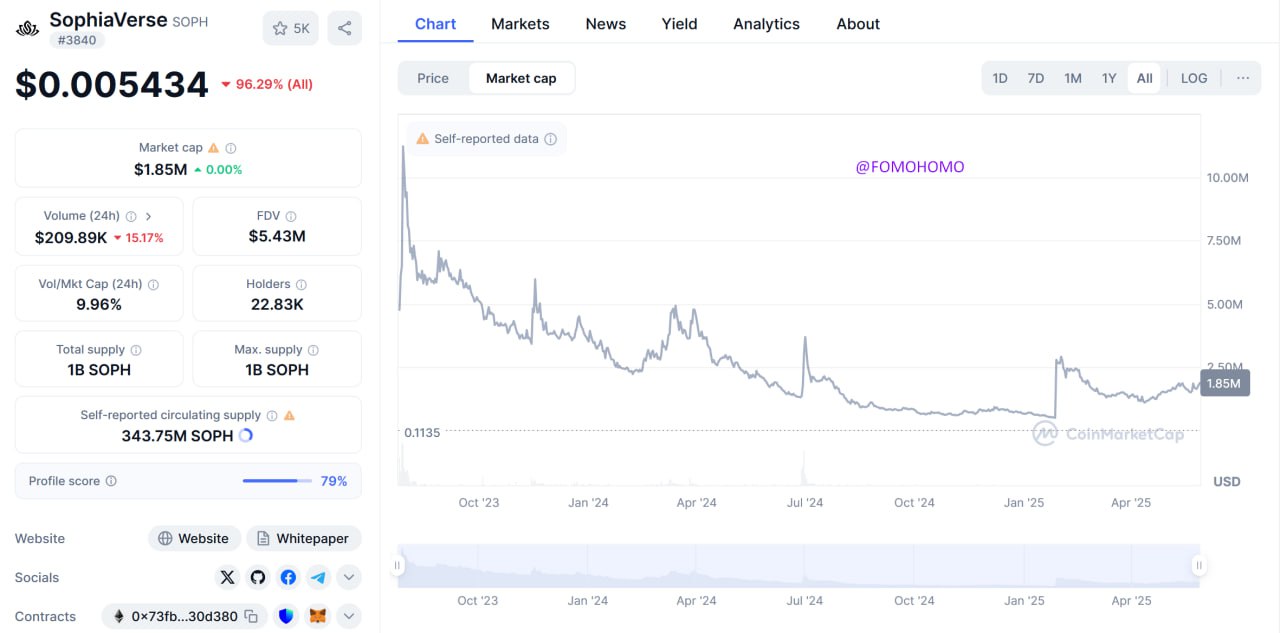Screen dimensions: 1280x633
Task: Open the Holders info icon
Action: click(x=301, y=284)
